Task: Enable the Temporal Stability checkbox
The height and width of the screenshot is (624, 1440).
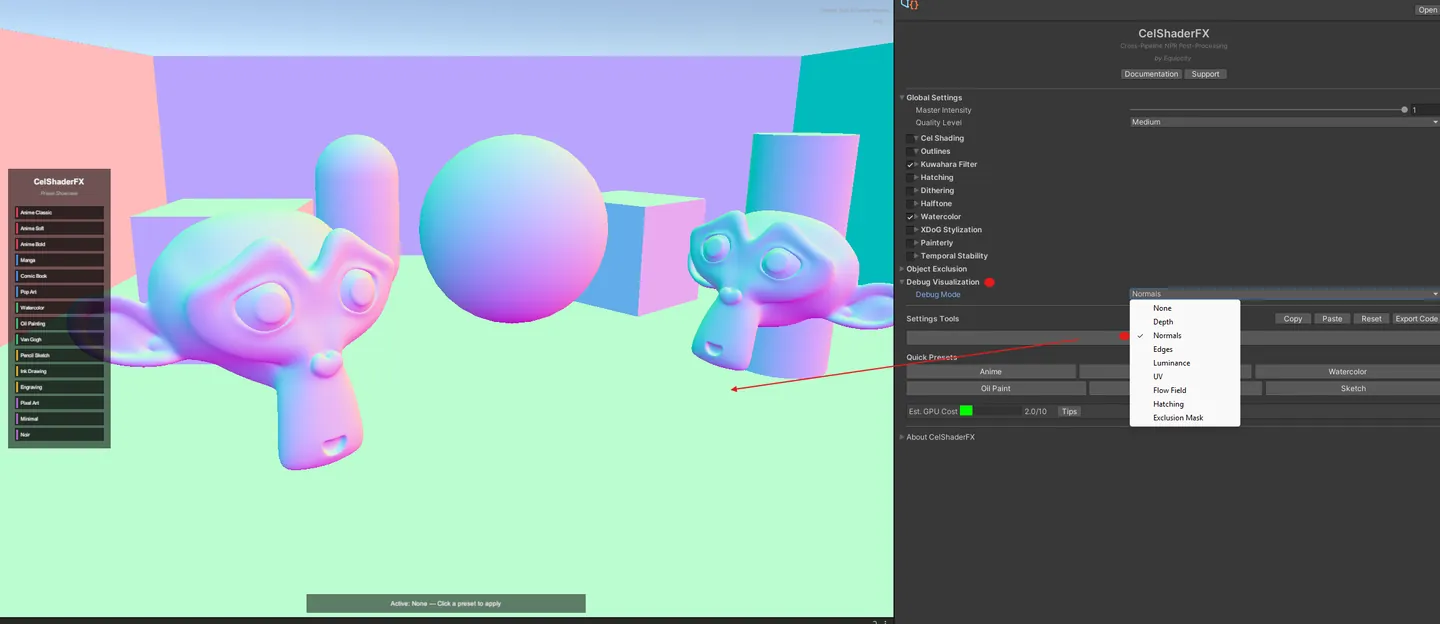Action: click(910, 256)
